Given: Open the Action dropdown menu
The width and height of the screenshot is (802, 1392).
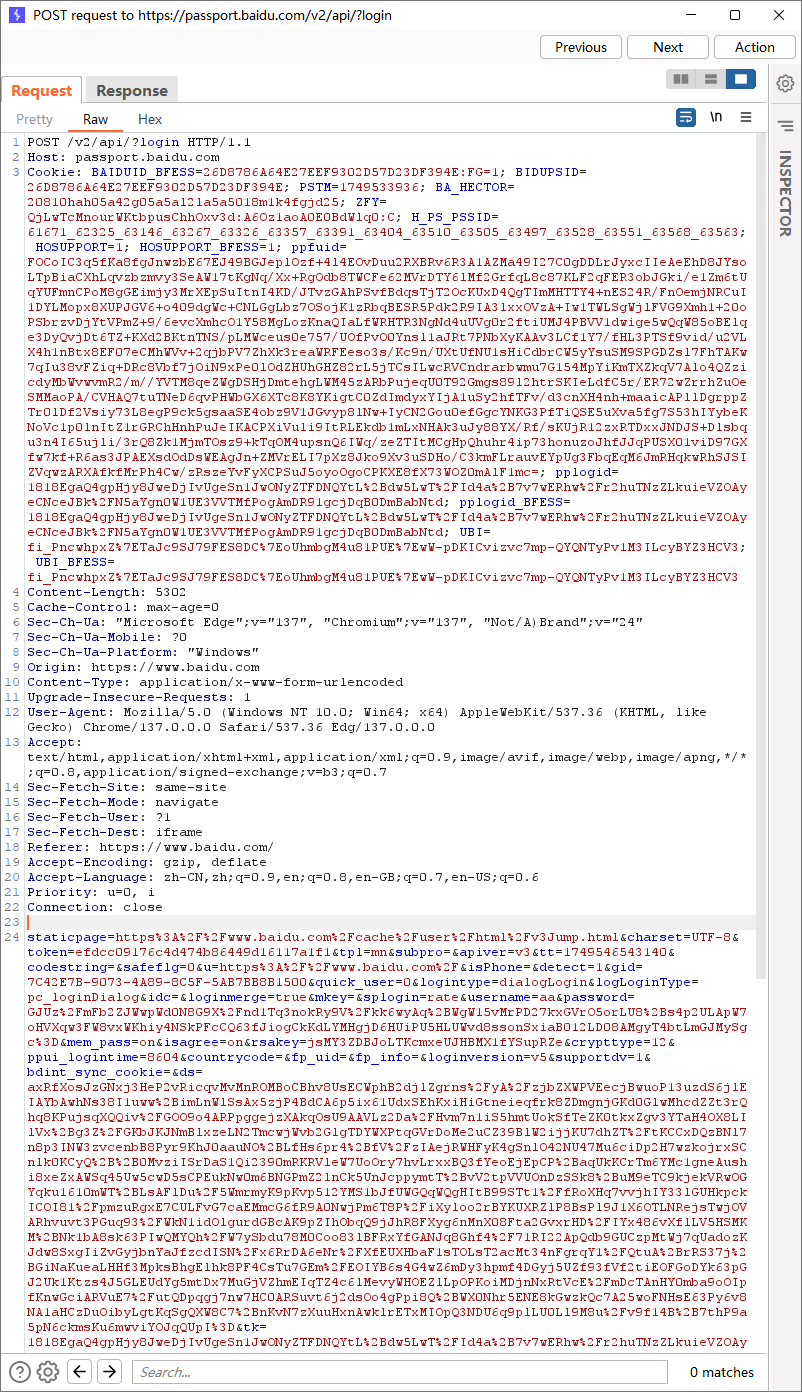Looking at the screenshot, I should pos(755,47).
